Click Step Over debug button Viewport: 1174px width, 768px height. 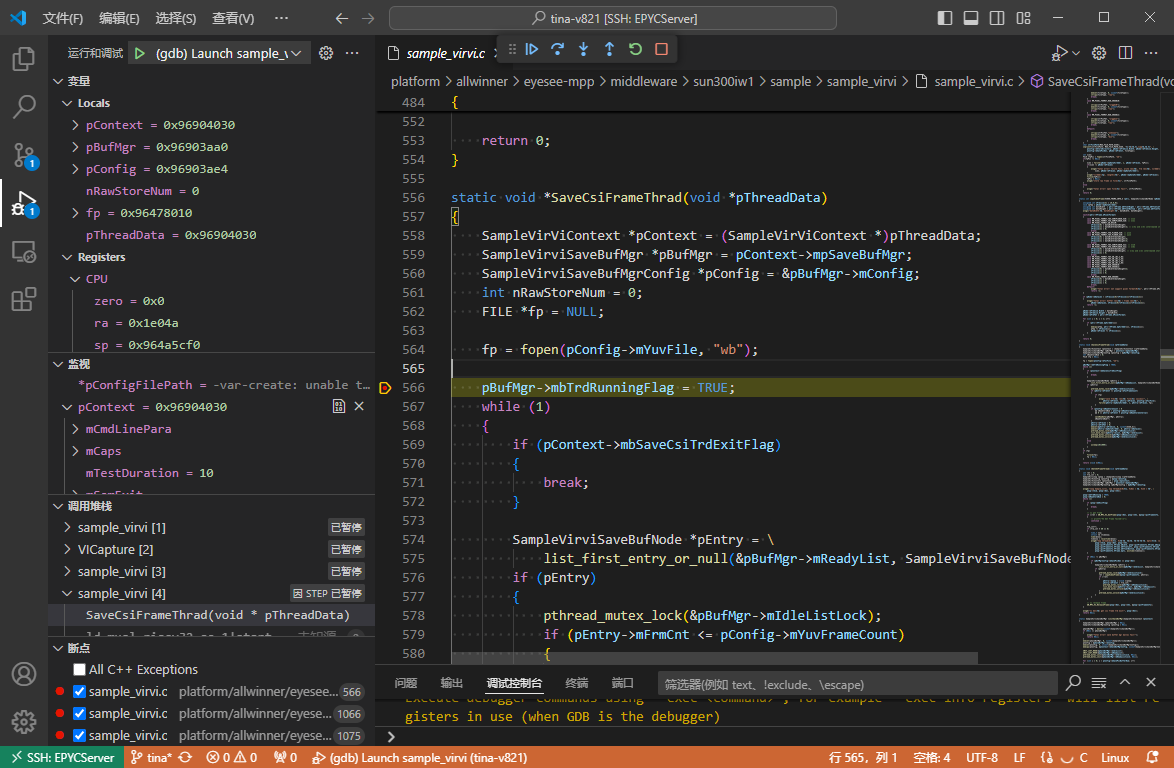558,49
